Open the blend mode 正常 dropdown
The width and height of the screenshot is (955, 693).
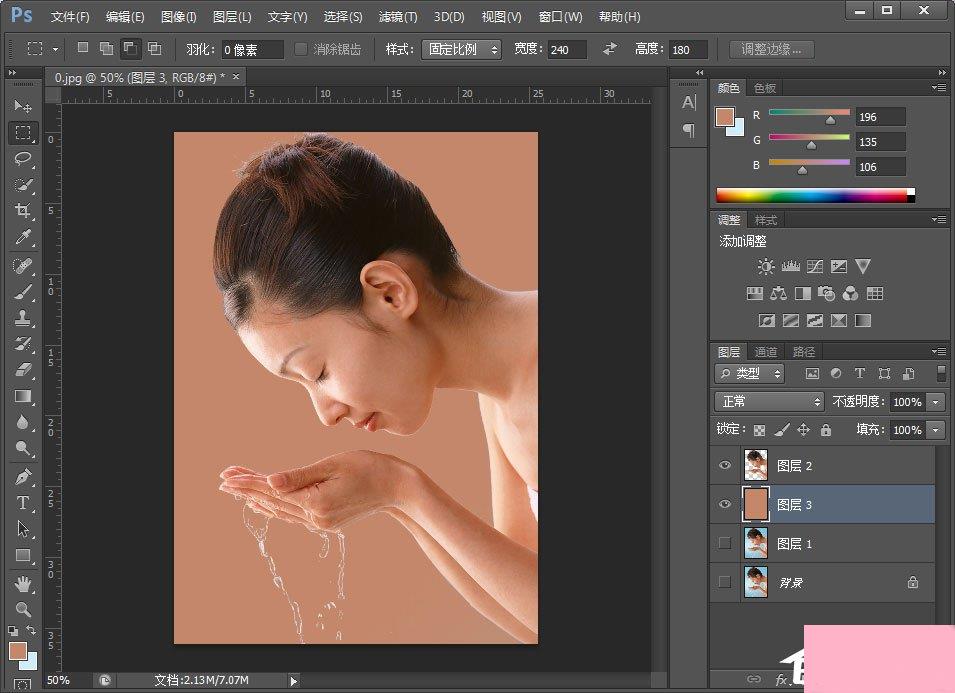pyautogui.click(x=769, y=402)
